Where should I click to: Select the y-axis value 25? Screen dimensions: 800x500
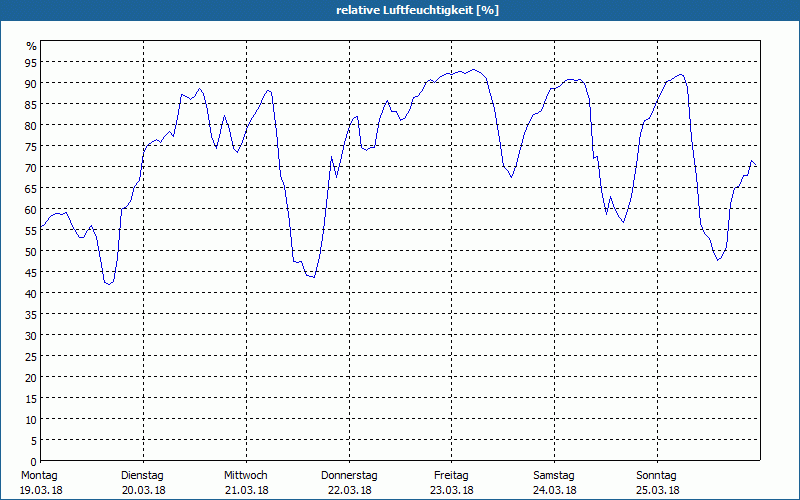coord(31,357)
